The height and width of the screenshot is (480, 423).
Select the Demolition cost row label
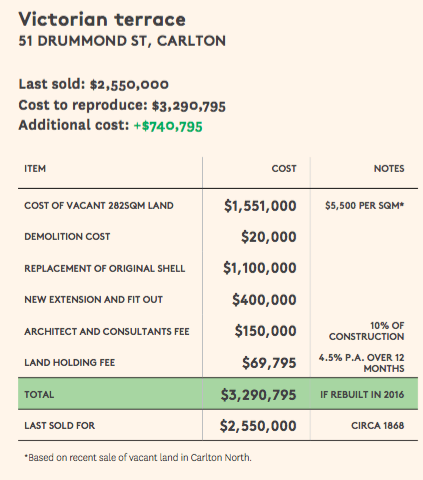pos(67,237)
